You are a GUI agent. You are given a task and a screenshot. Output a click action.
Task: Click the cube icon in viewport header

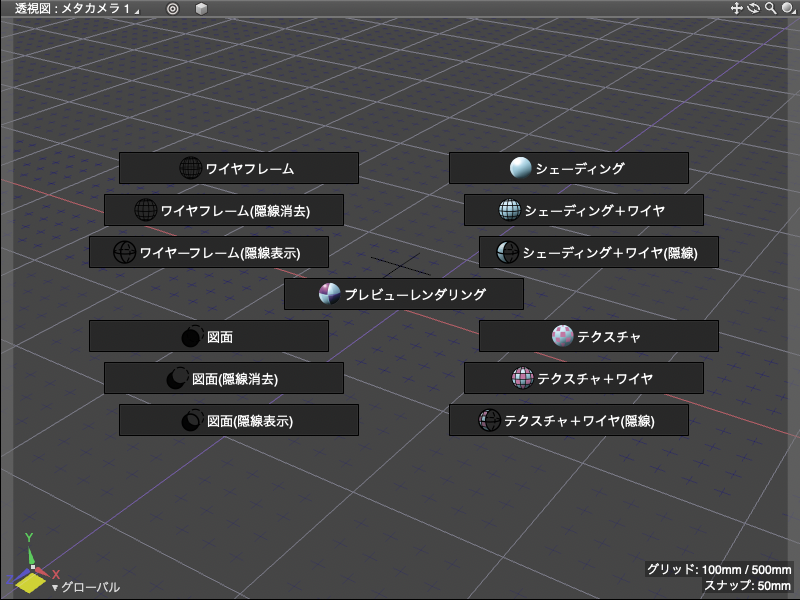click(201, 8)
